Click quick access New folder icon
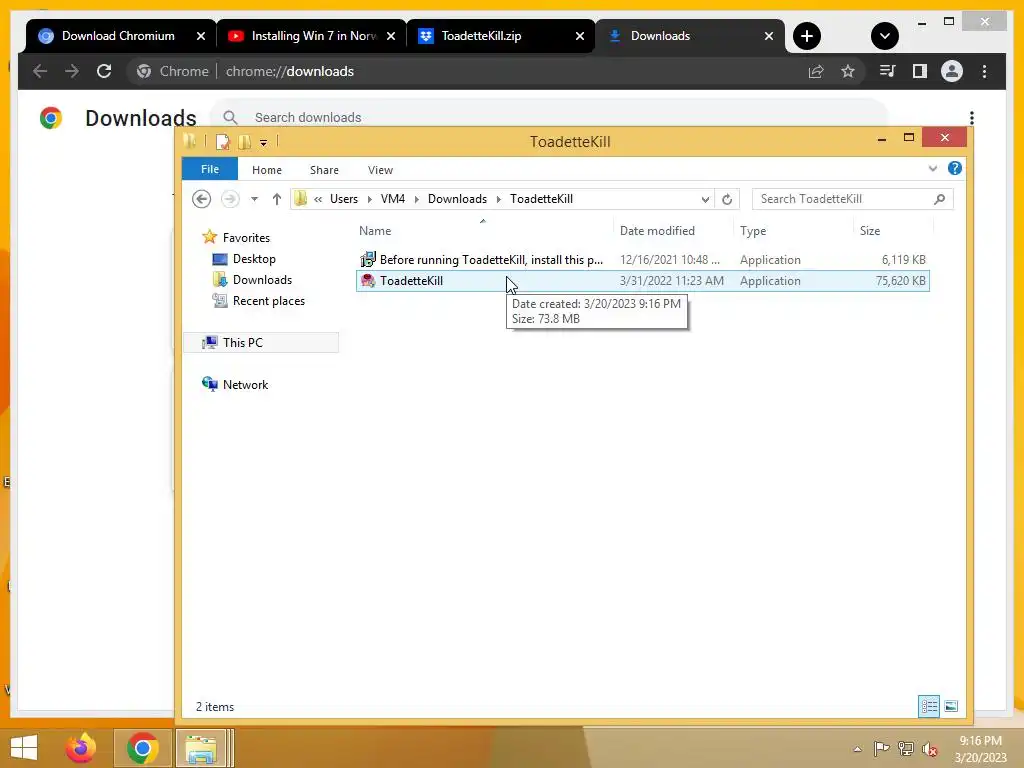 point(244,142)
